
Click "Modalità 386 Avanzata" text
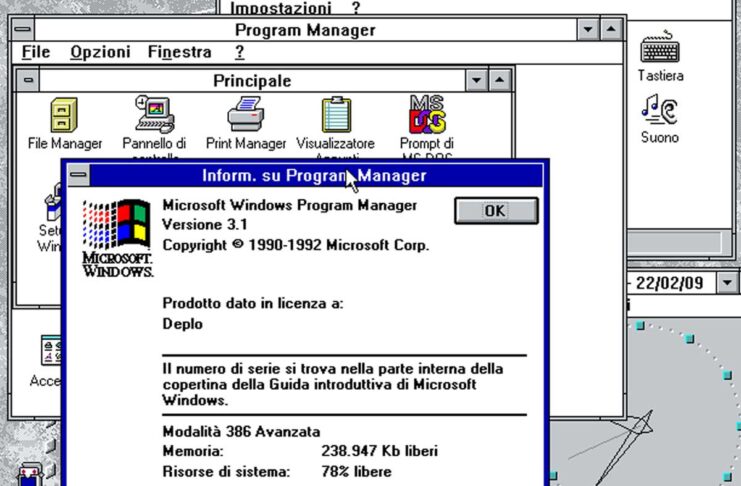point(241,432)
